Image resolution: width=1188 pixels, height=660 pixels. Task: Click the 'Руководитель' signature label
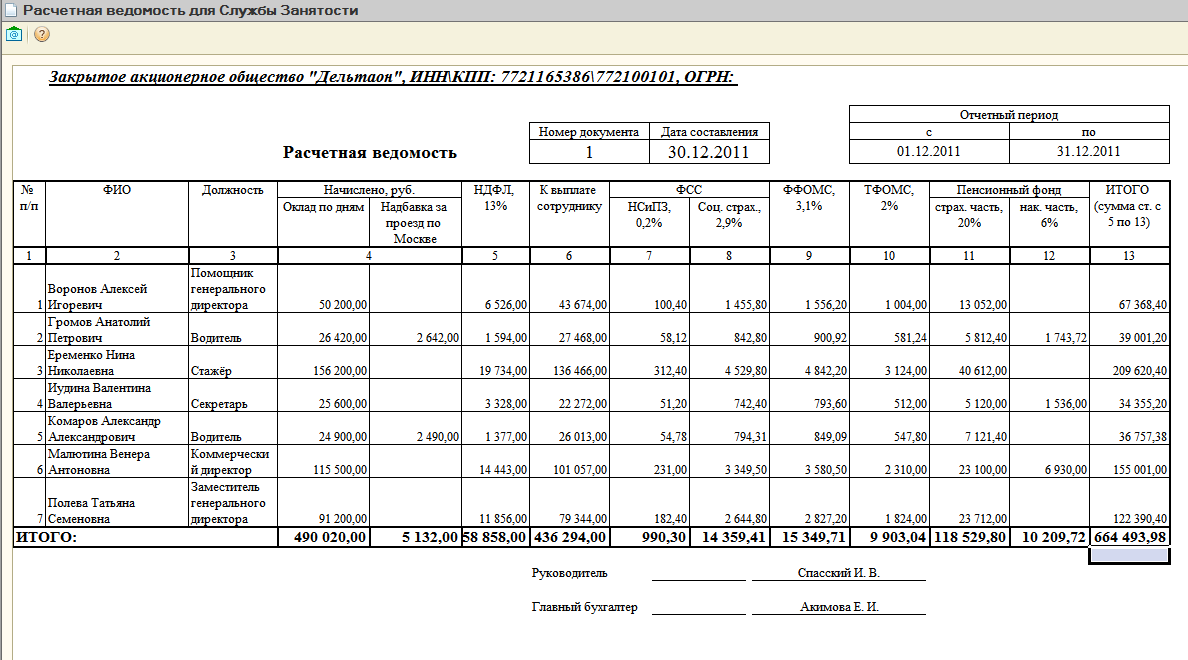coord(569,573)
